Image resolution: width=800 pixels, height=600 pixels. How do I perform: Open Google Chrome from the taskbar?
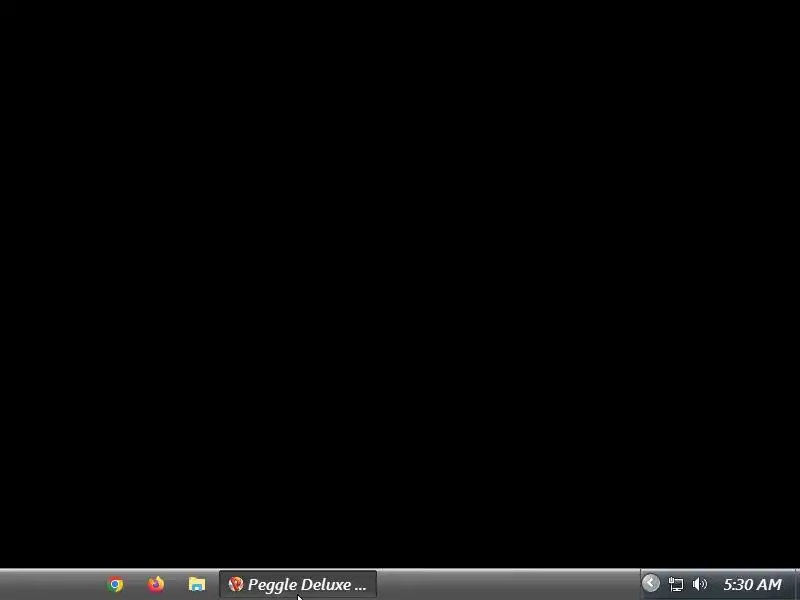pyautogui.click(x=116, y=584)
